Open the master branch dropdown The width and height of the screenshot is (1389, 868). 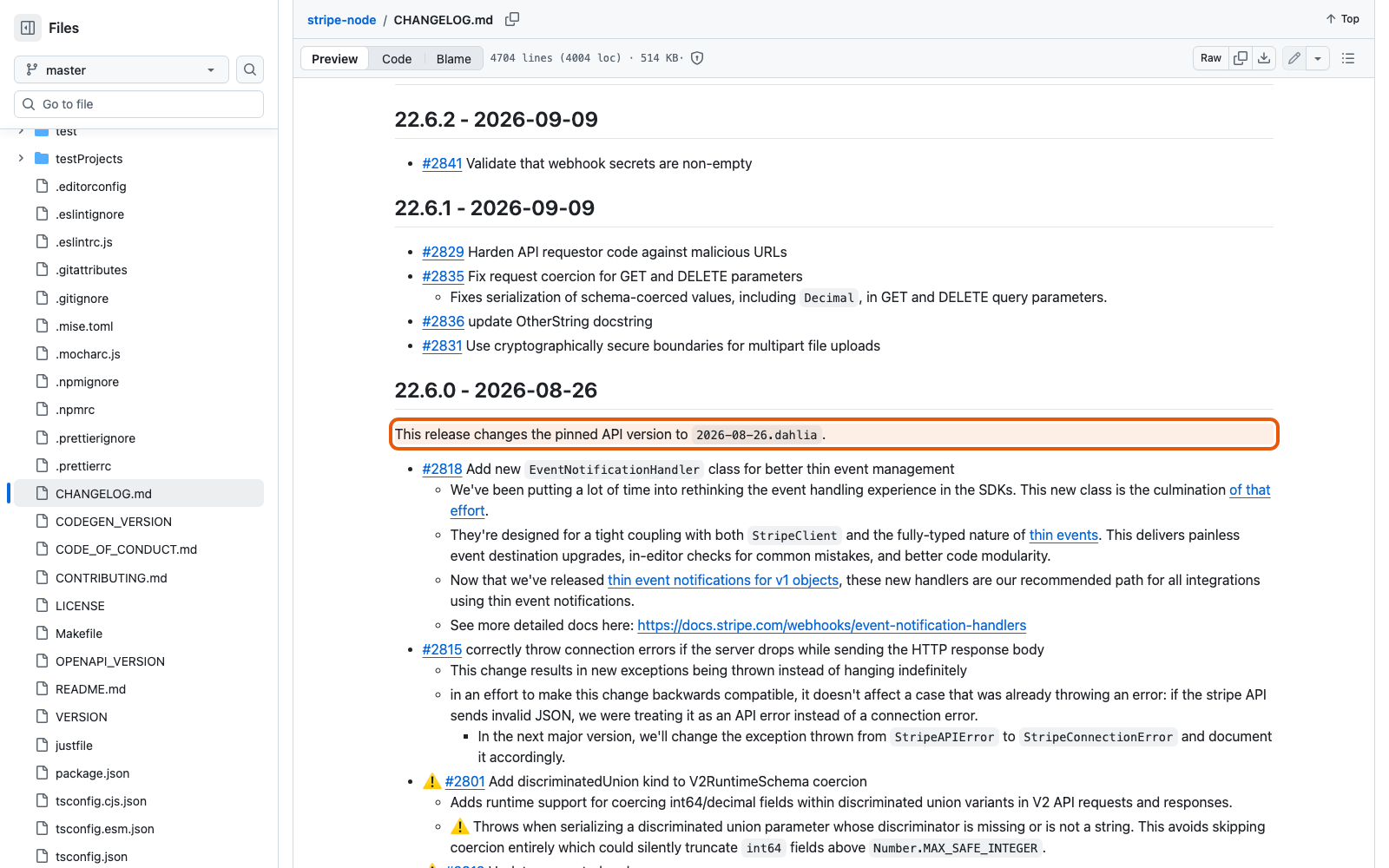(x=122, y=69)
